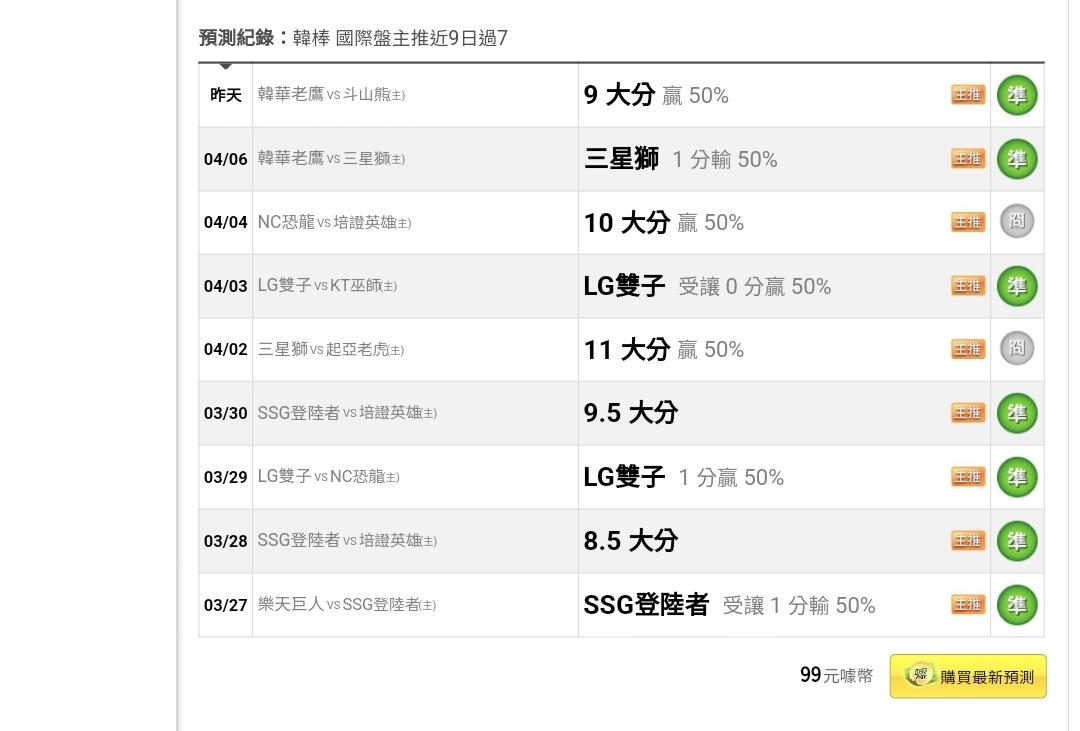Click green 準 icon on 03/28 row
This screenshot has height=731, width=1080.
1017,541
